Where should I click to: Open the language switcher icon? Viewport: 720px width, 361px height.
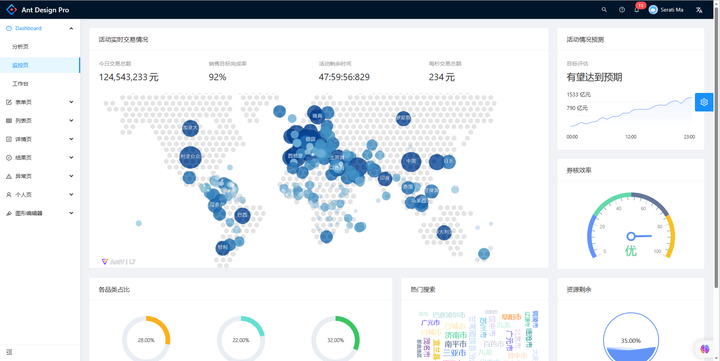pos(699,10)
